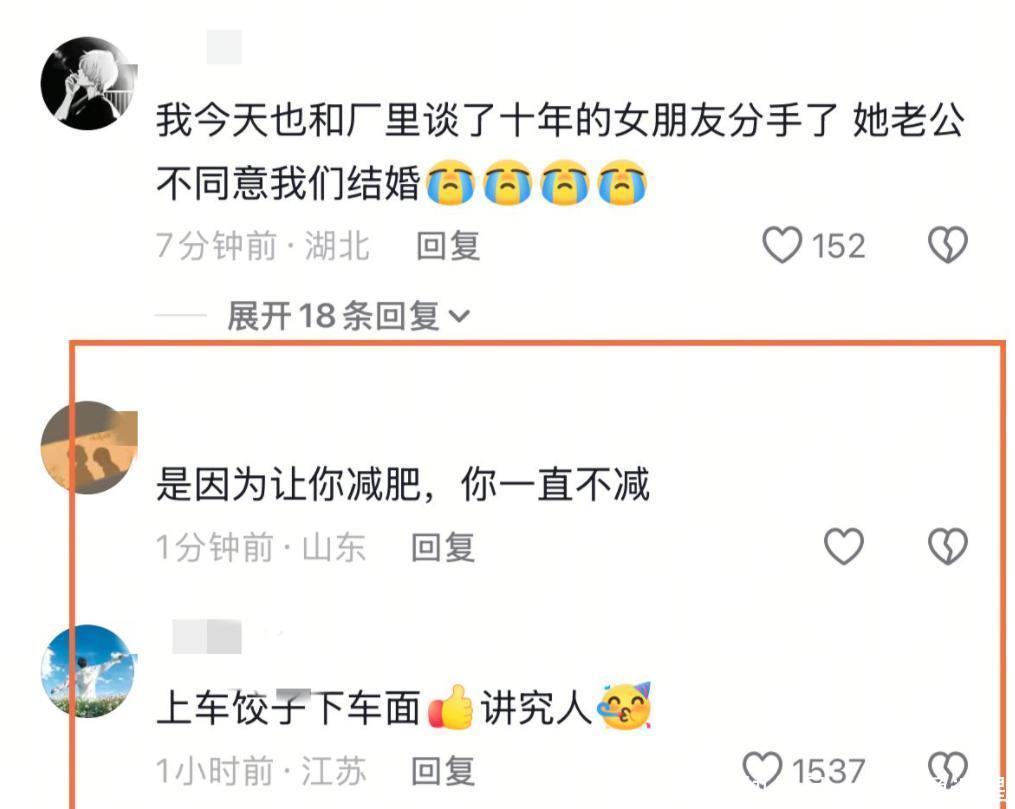Expand the 18 replies thread
1015x809 pixels.
coord(348,316)
